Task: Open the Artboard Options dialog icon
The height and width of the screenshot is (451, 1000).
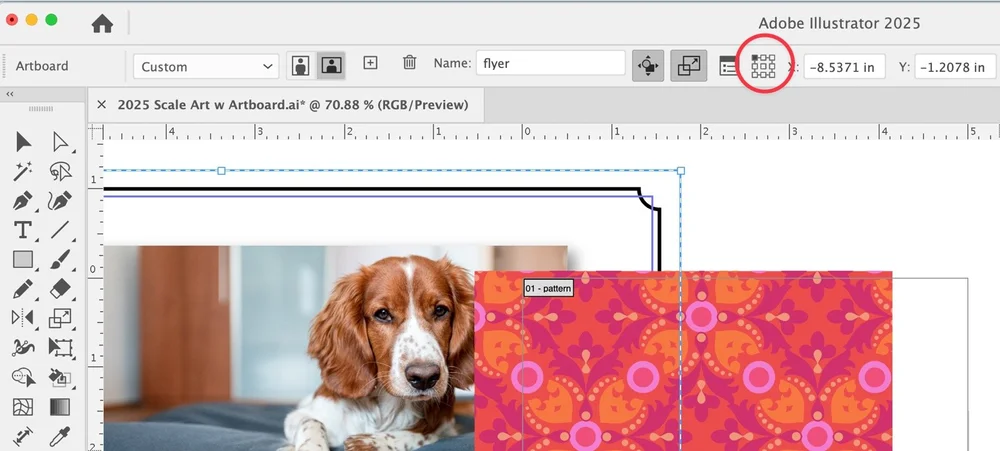Action: [x=728, y=66]
